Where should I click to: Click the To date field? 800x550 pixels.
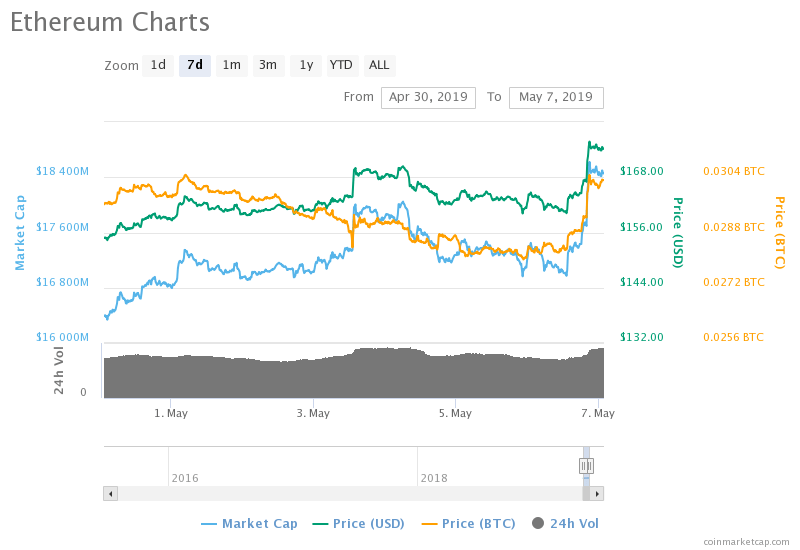pos(556,97)
